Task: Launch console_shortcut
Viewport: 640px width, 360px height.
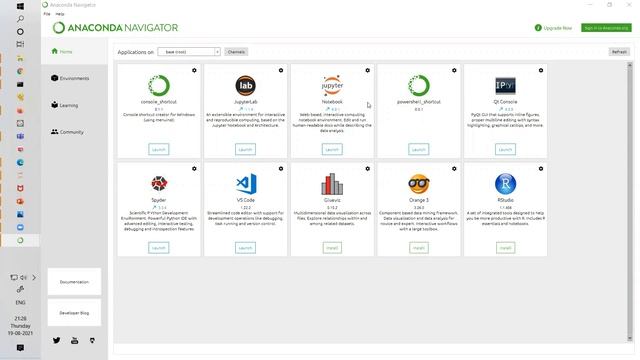Action: tap(159, 149)
